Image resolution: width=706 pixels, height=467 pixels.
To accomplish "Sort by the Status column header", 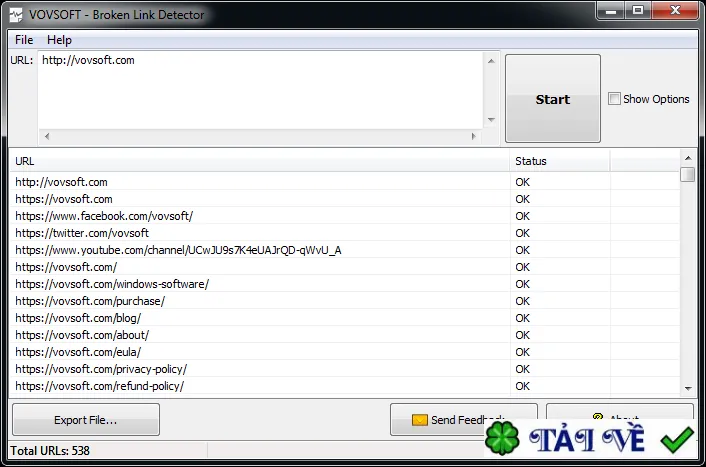I will (560, 161).
